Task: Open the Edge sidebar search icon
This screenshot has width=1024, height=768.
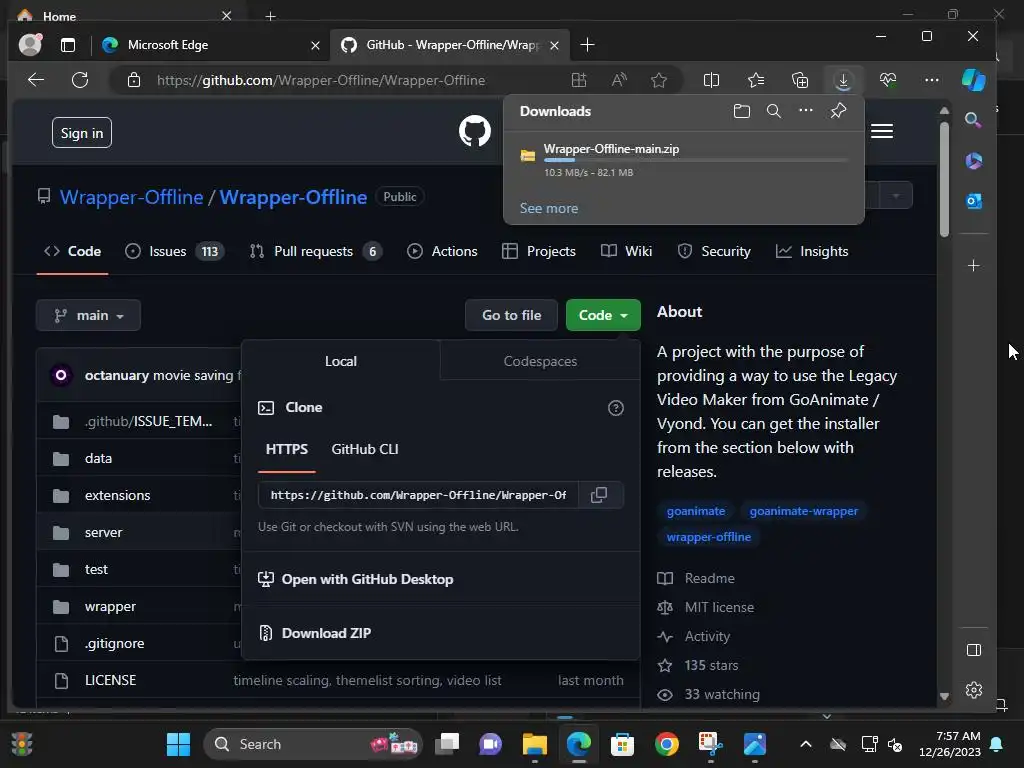Action: [973, 120]
